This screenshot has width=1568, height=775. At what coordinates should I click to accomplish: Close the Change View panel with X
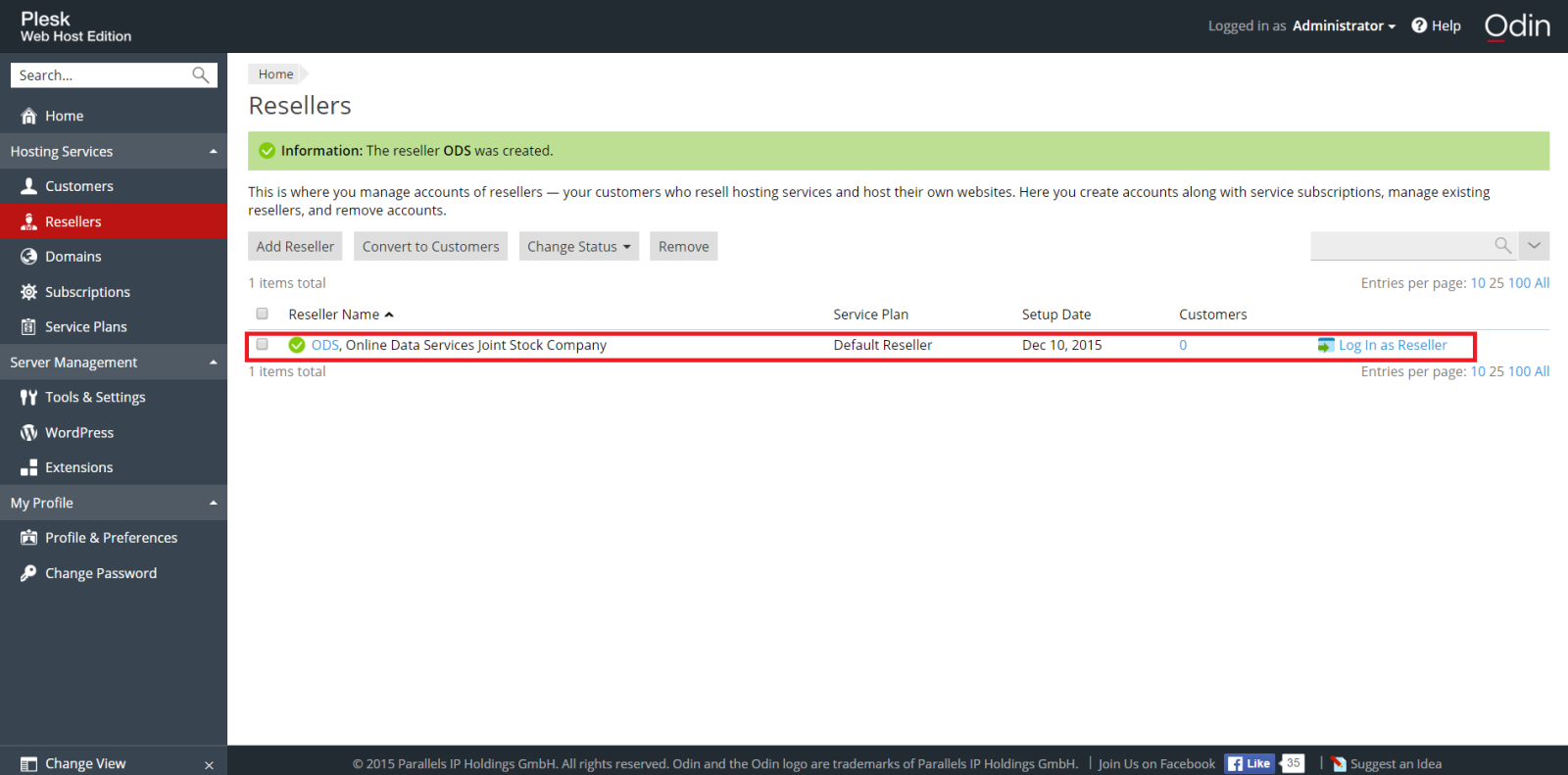tap(209, 764)
